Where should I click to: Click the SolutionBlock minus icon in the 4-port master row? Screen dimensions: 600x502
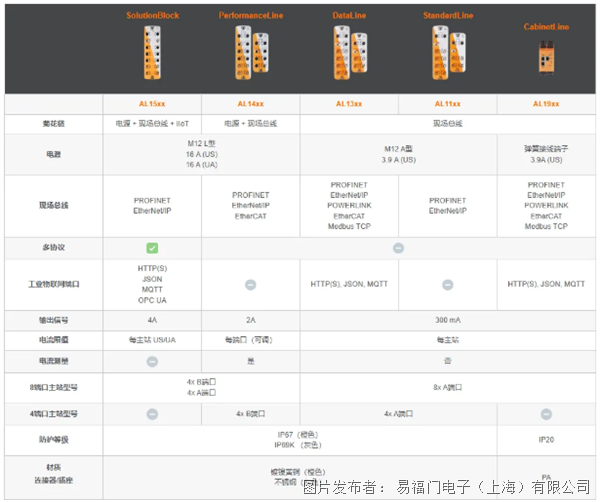[153, 412]
